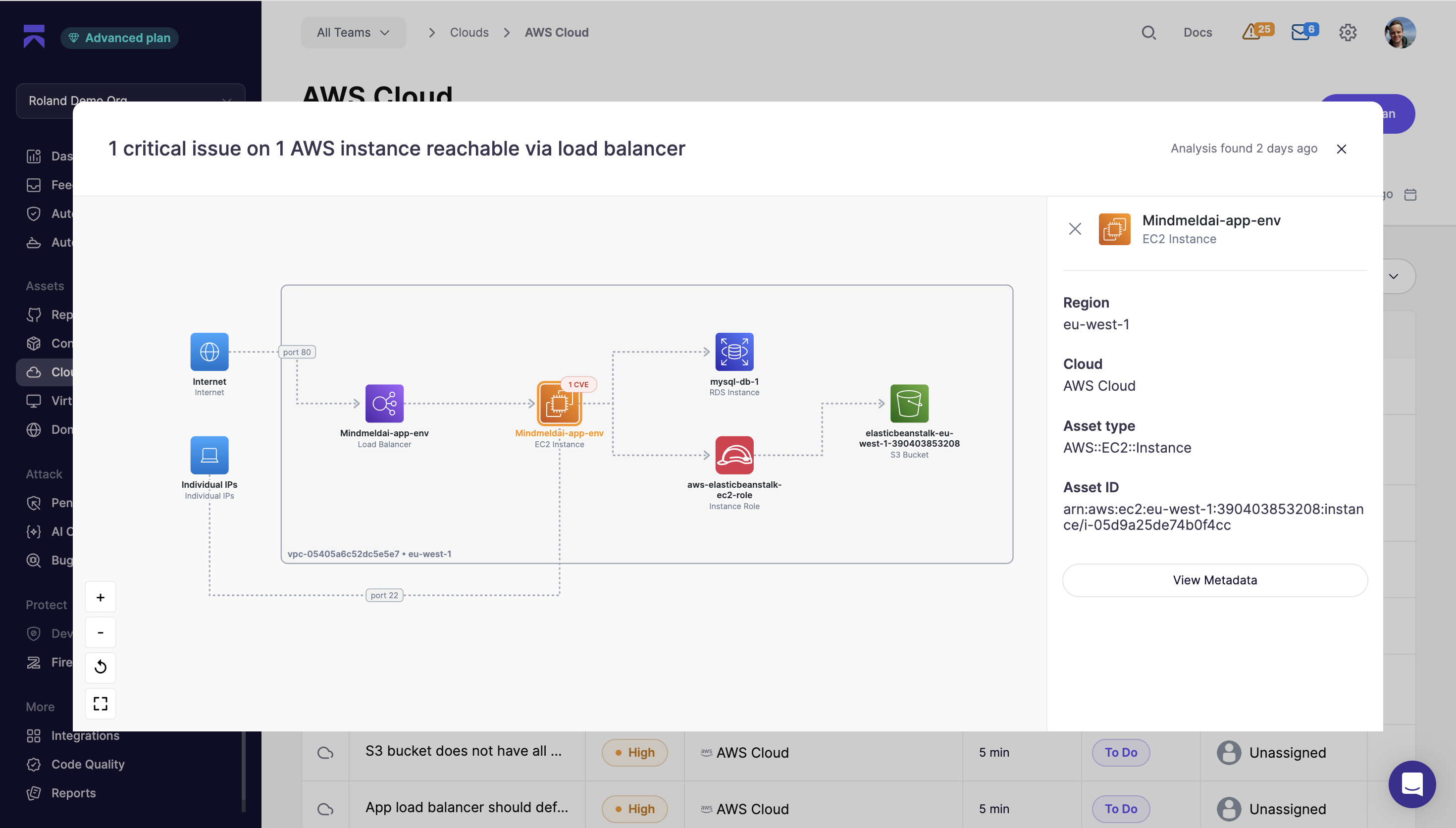Open the Domains sidebar item
Image resolution: width=1456 pixels, height=828 pixels.
point(49,429)
